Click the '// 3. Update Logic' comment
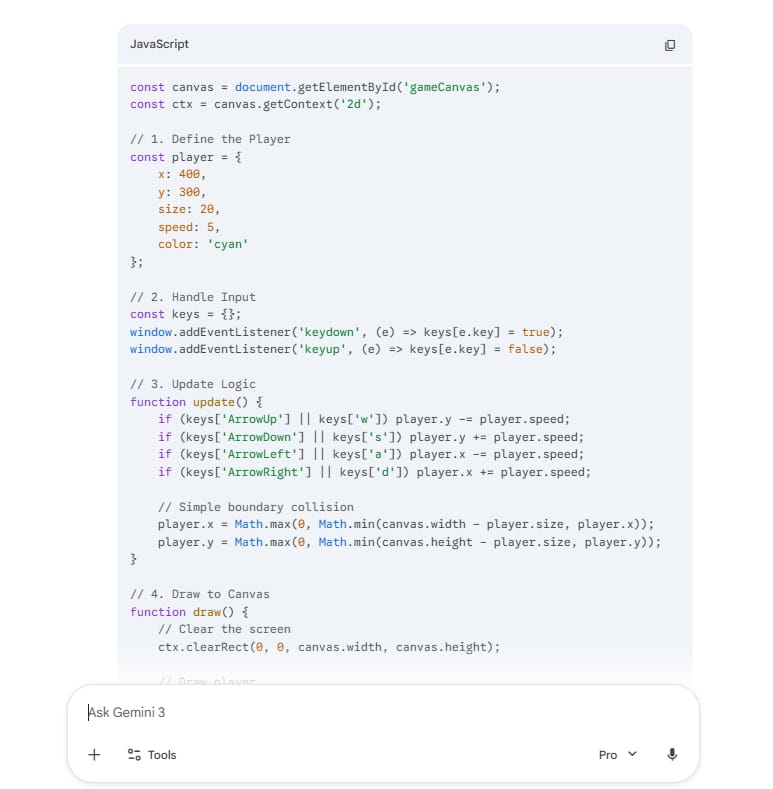This screenshot has height=789, width=773. tap(193, 384)
